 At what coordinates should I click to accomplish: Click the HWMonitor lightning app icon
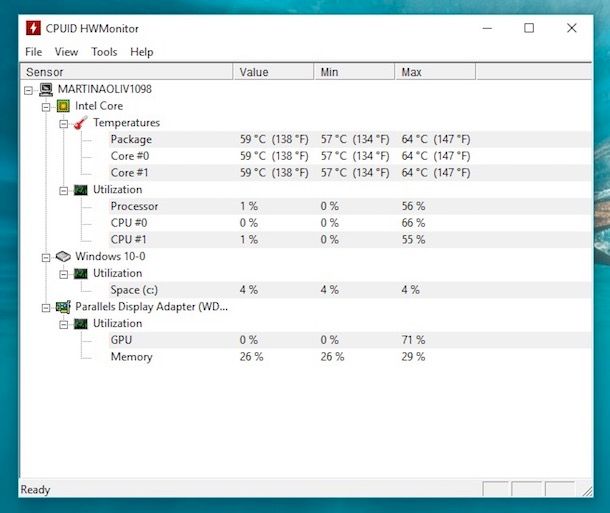coord(33,28)
